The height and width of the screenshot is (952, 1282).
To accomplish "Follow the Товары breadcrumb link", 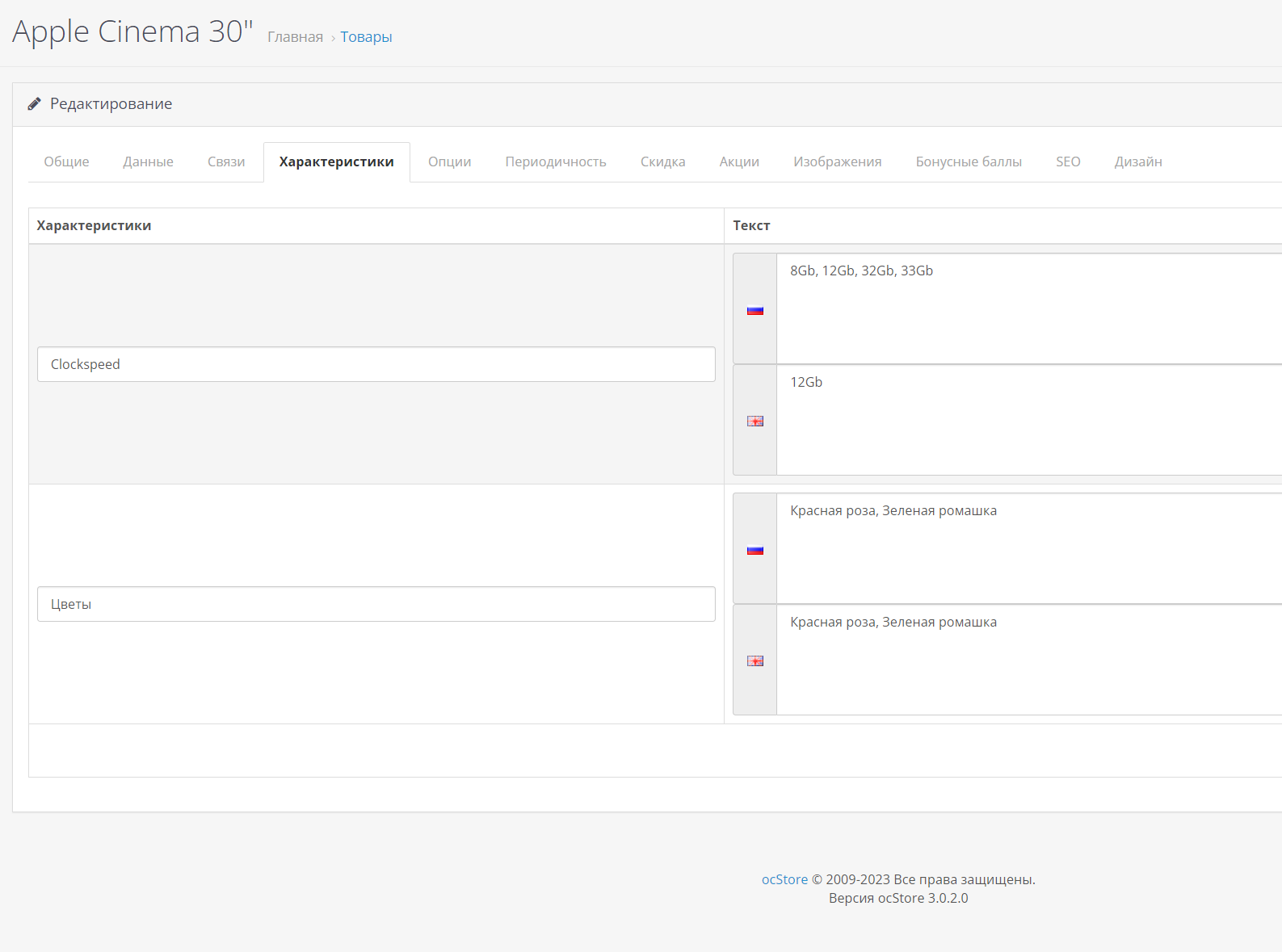I will [x=366, y=37].
